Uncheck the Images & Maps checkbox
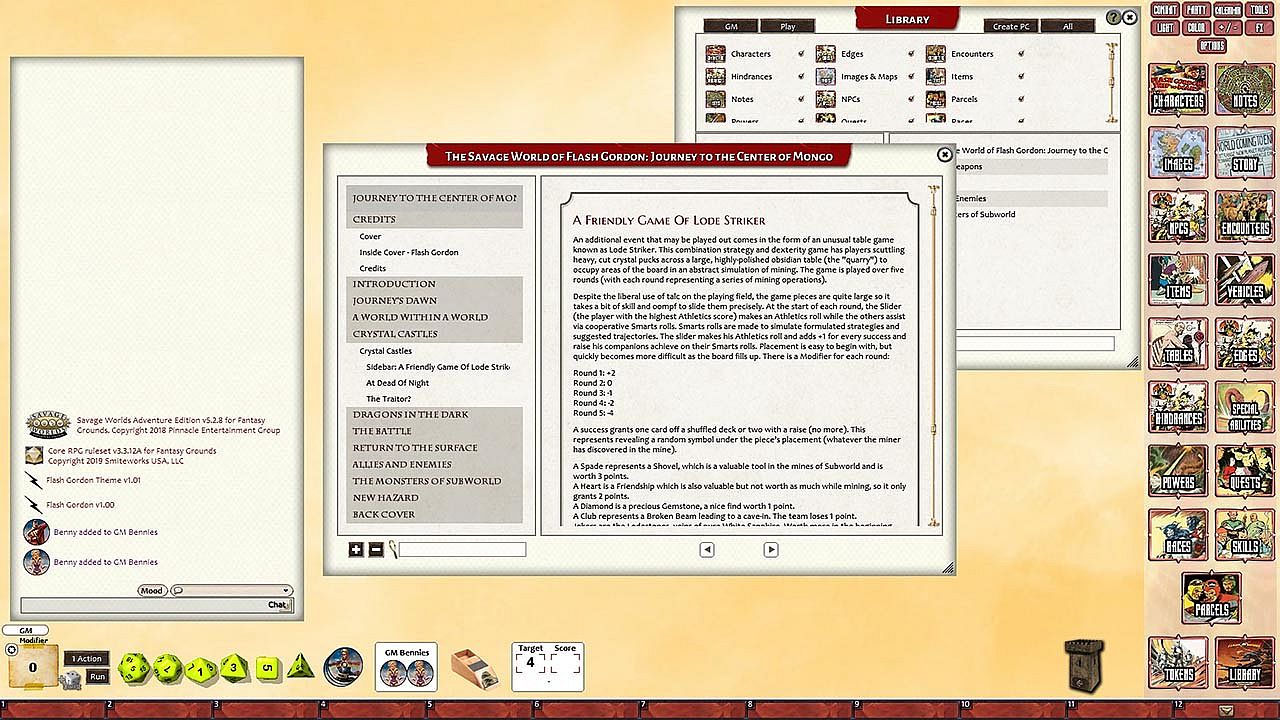Image resolution: width=1280 pixels, height=720 pixels. click(911, 77)
